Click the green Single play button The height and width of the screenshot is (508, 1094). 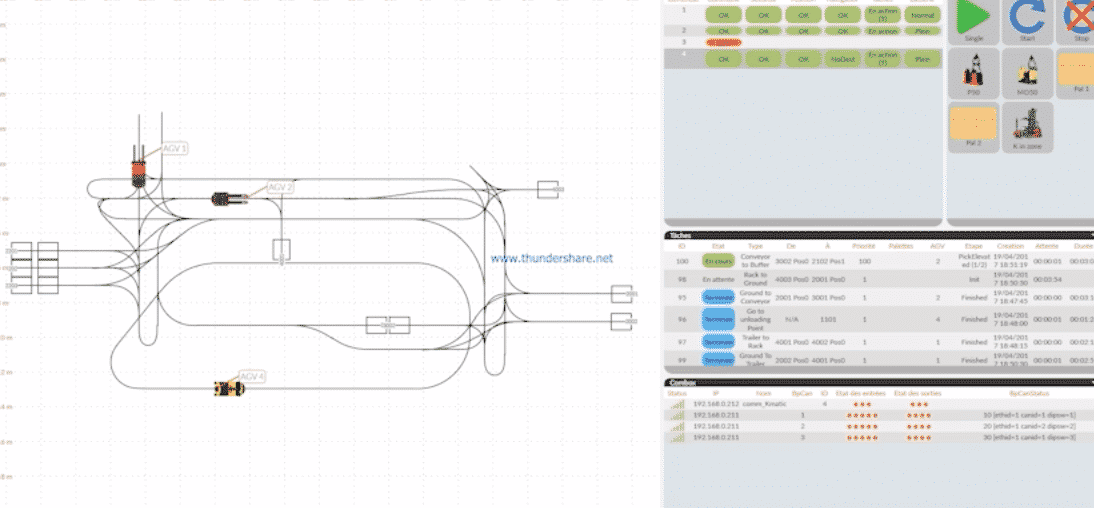pyautogui.click(x=973, y=19)
